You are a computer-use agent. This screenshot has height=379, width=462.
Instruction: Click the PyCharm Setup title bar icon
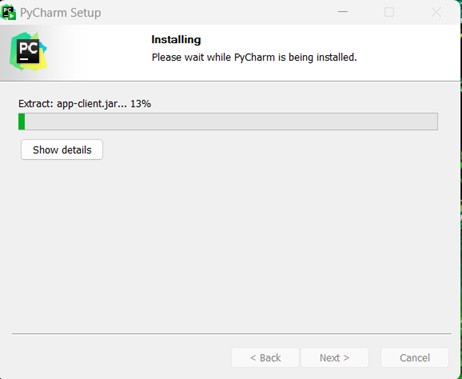point(8,13)
